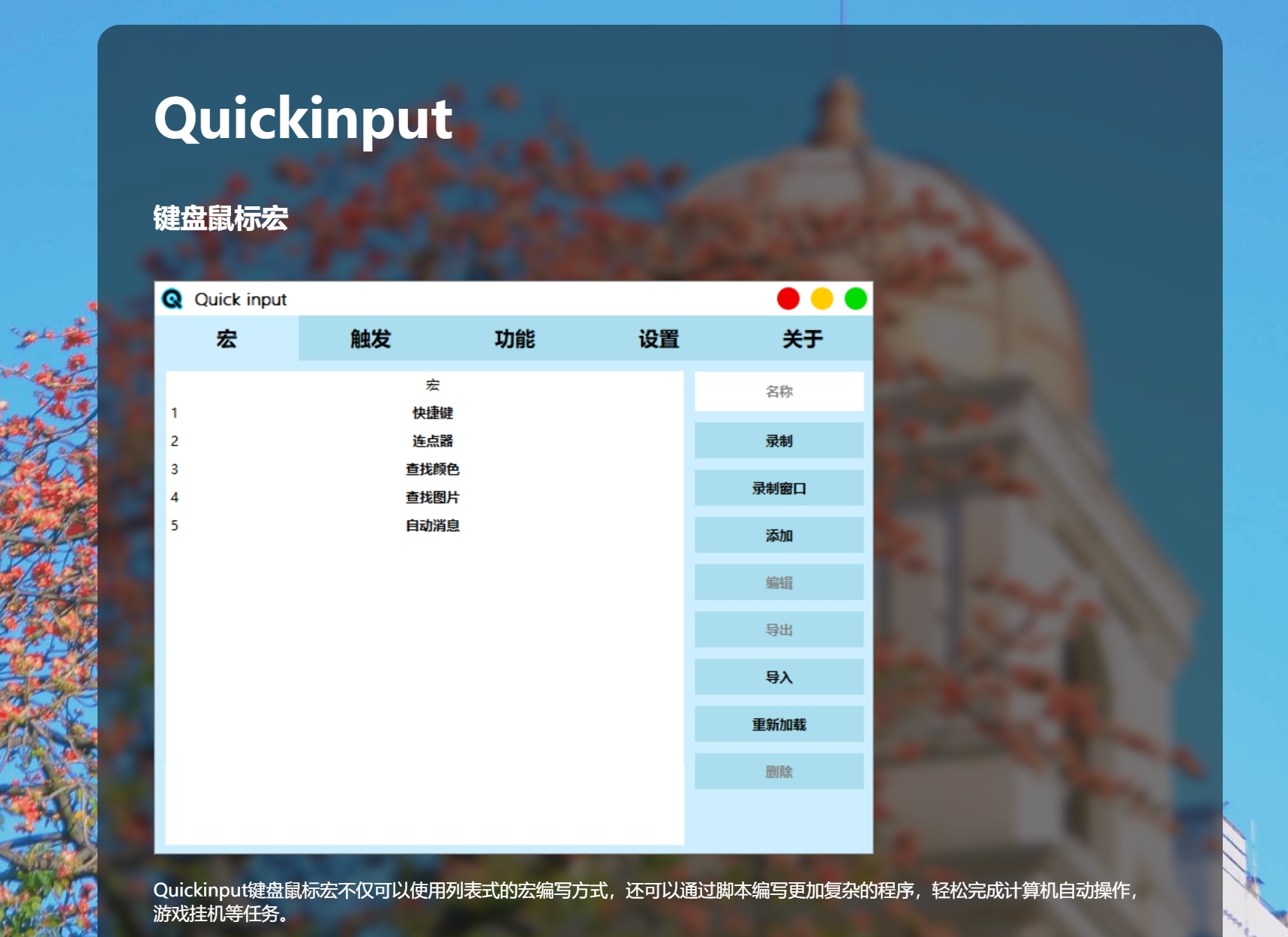Select the 查找颜色 macro row
The height and width of the screenshot is (937, 1288).
[425, 469]
